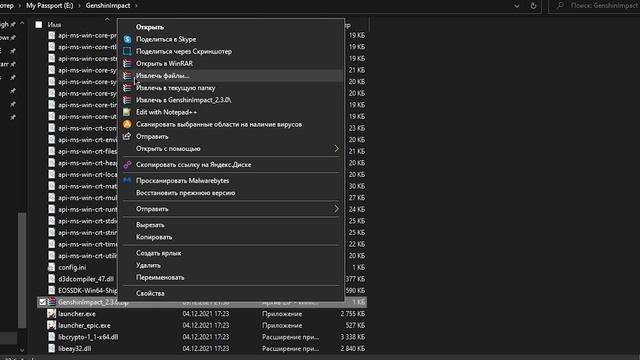Click the refresh icon in address bar
Screen dimensions: 640x360
533,6
